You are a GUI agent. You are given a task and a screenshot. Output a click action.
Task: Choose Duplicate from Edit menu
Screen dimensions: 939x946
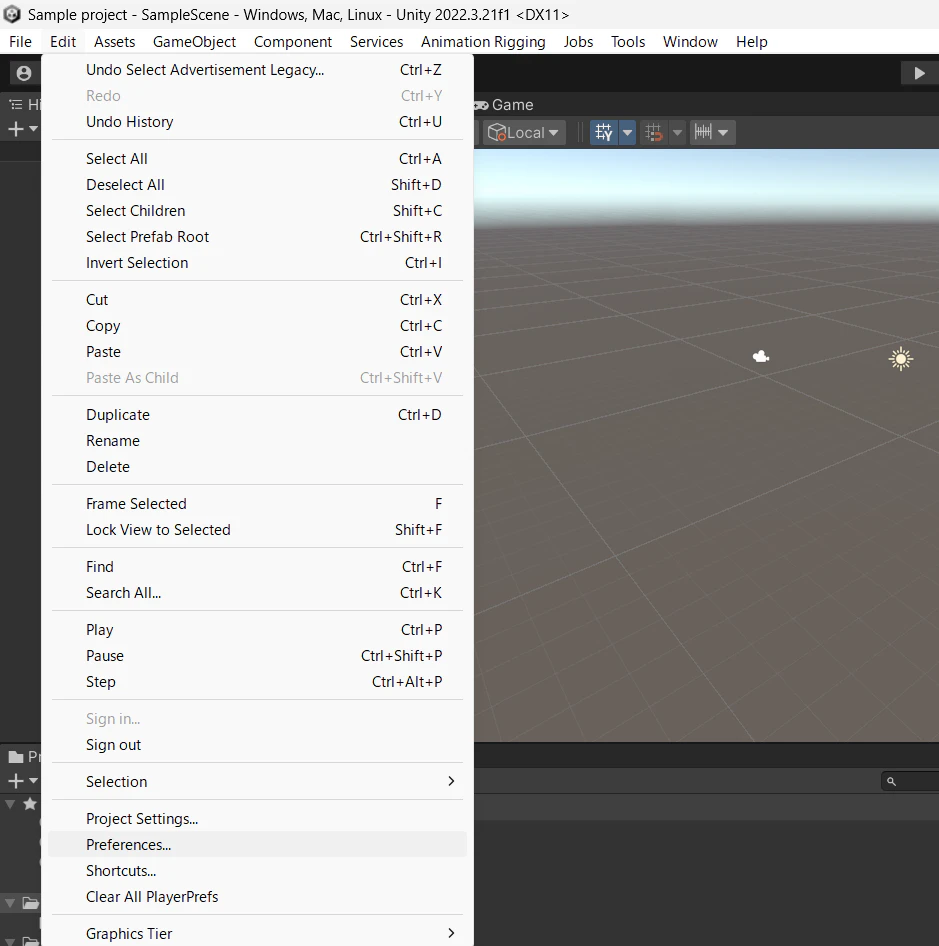tap(257, 414)
